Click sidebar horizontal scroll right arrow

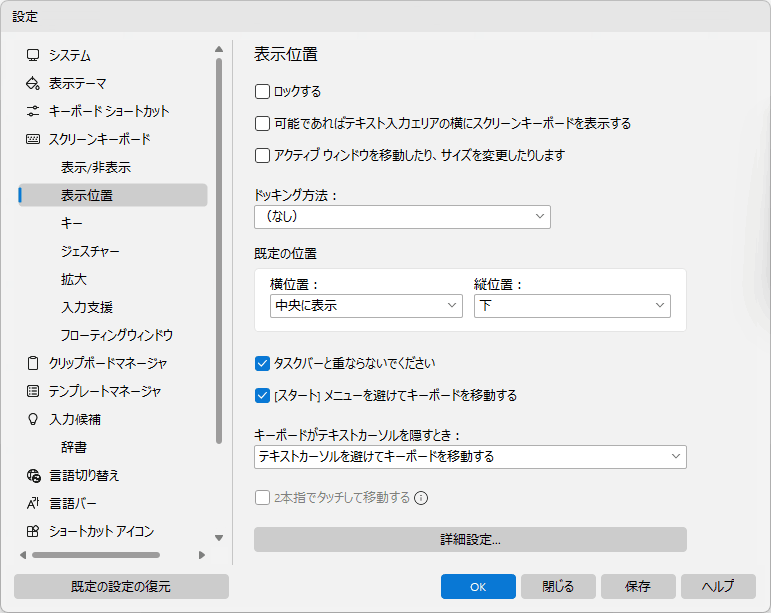[x=202, y=555]
